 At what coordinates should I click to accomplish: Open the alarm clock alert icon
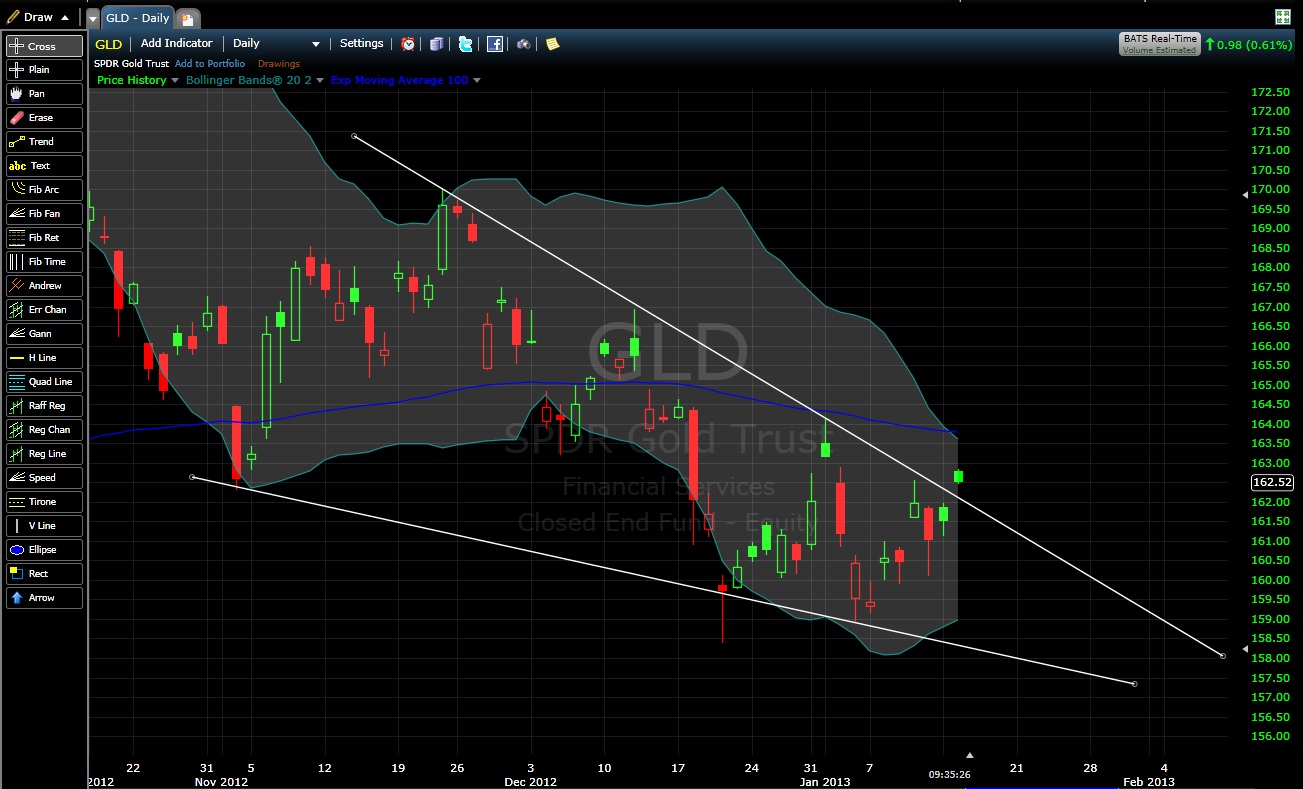click(x=408, y=44)
